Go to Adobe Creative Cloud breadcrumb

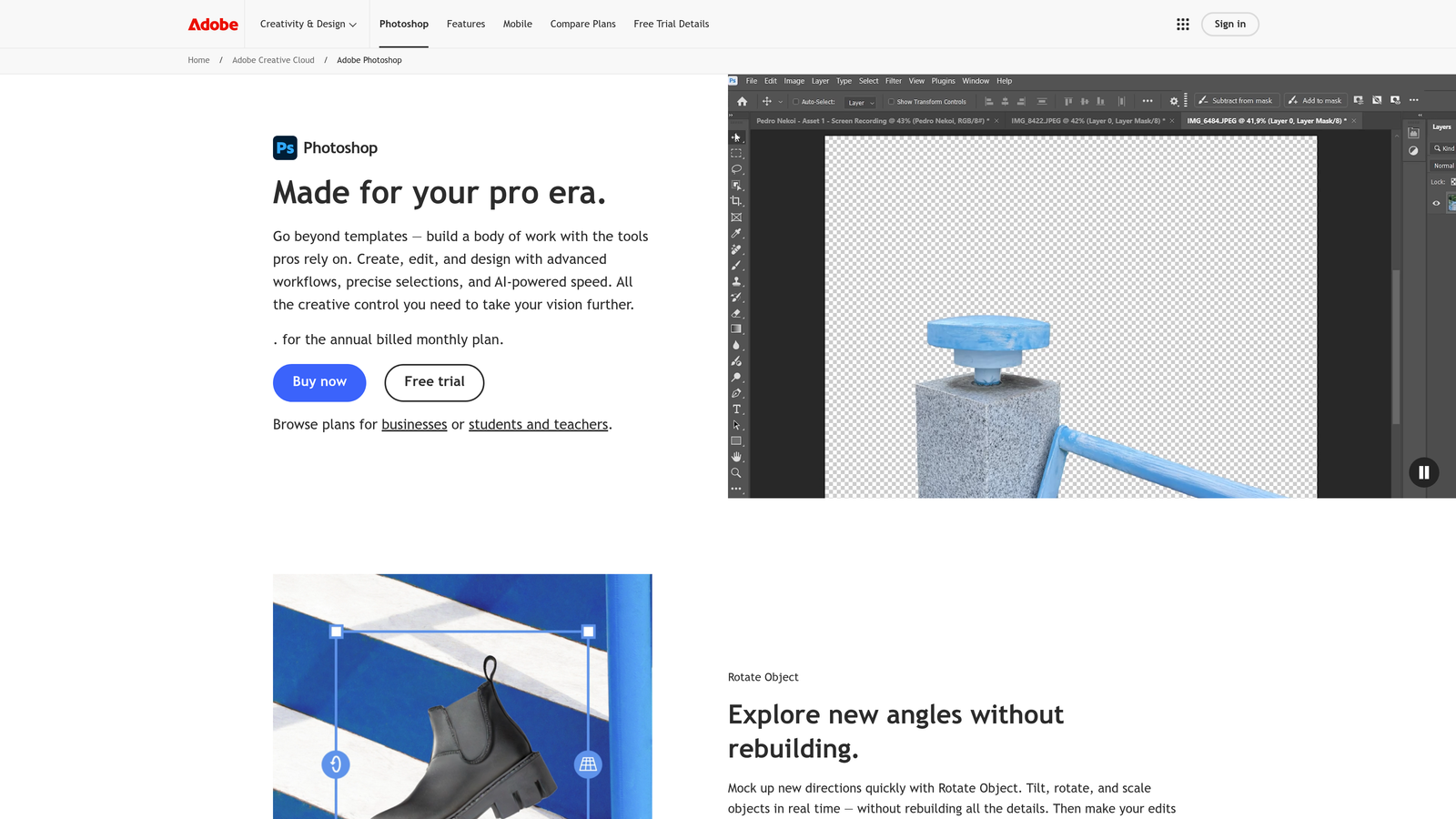pos(273,60)
